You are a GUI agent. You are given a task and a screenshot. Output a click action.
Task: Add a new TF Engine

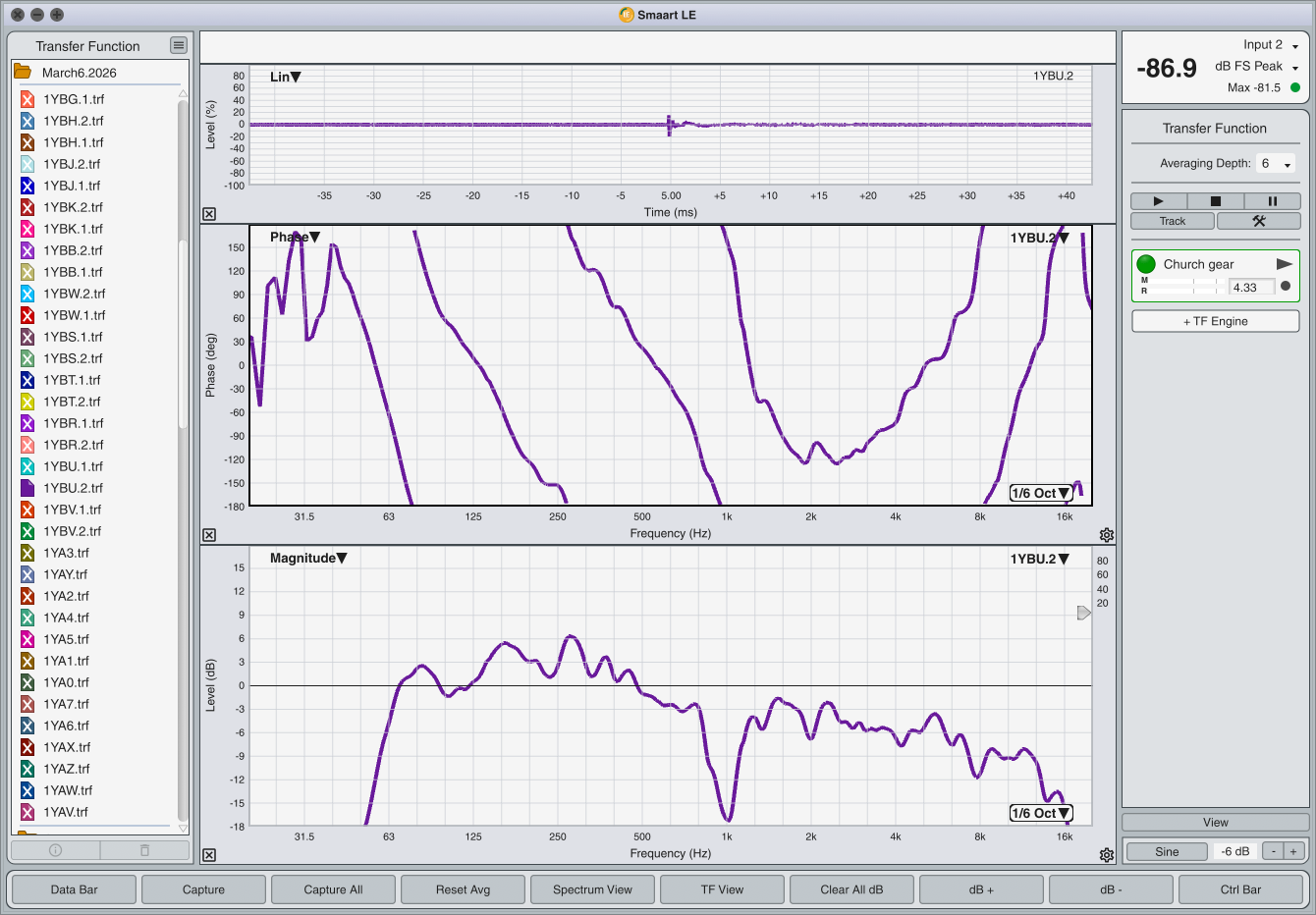pyautogui.click(x=1215, y=321)
